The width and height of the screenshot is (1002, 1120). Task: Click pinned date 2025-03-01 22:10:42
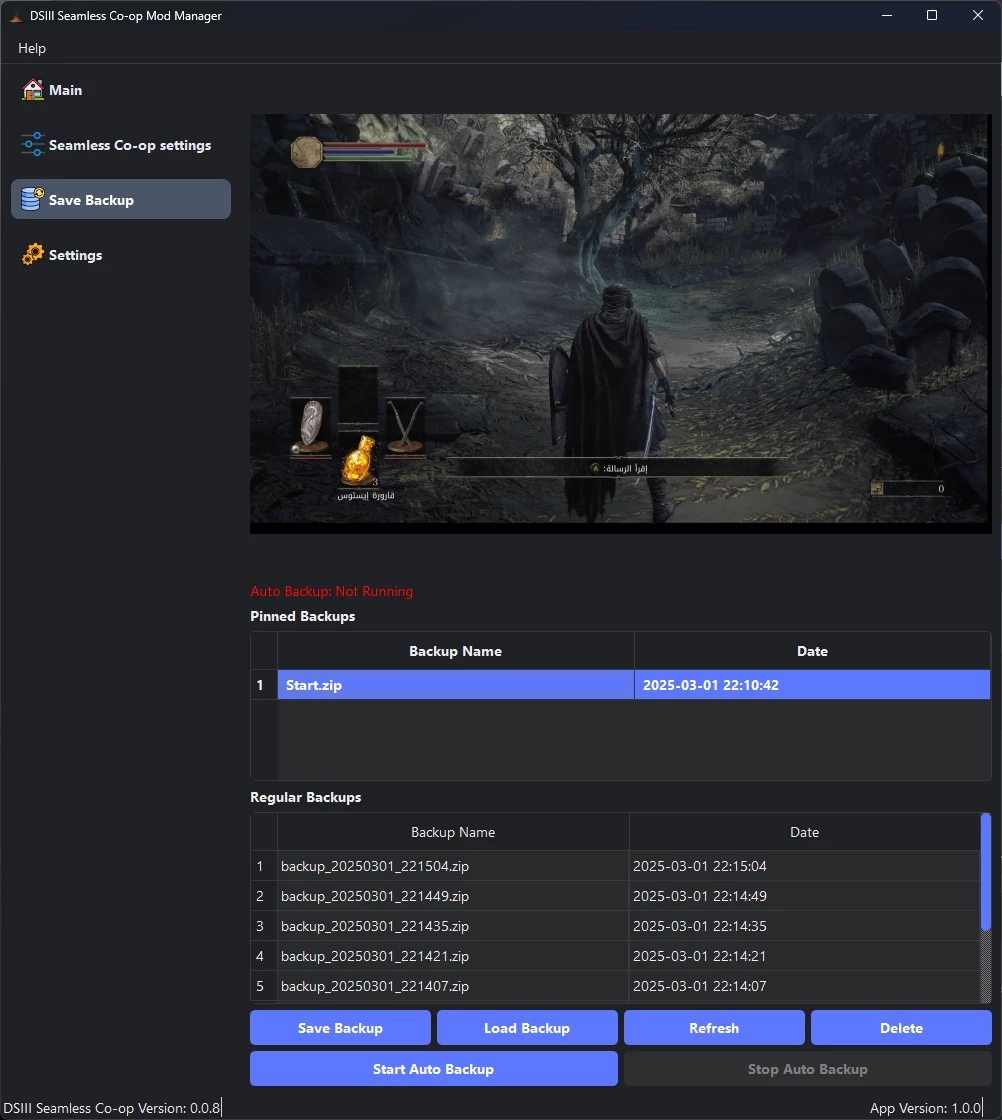coord(812,685)
